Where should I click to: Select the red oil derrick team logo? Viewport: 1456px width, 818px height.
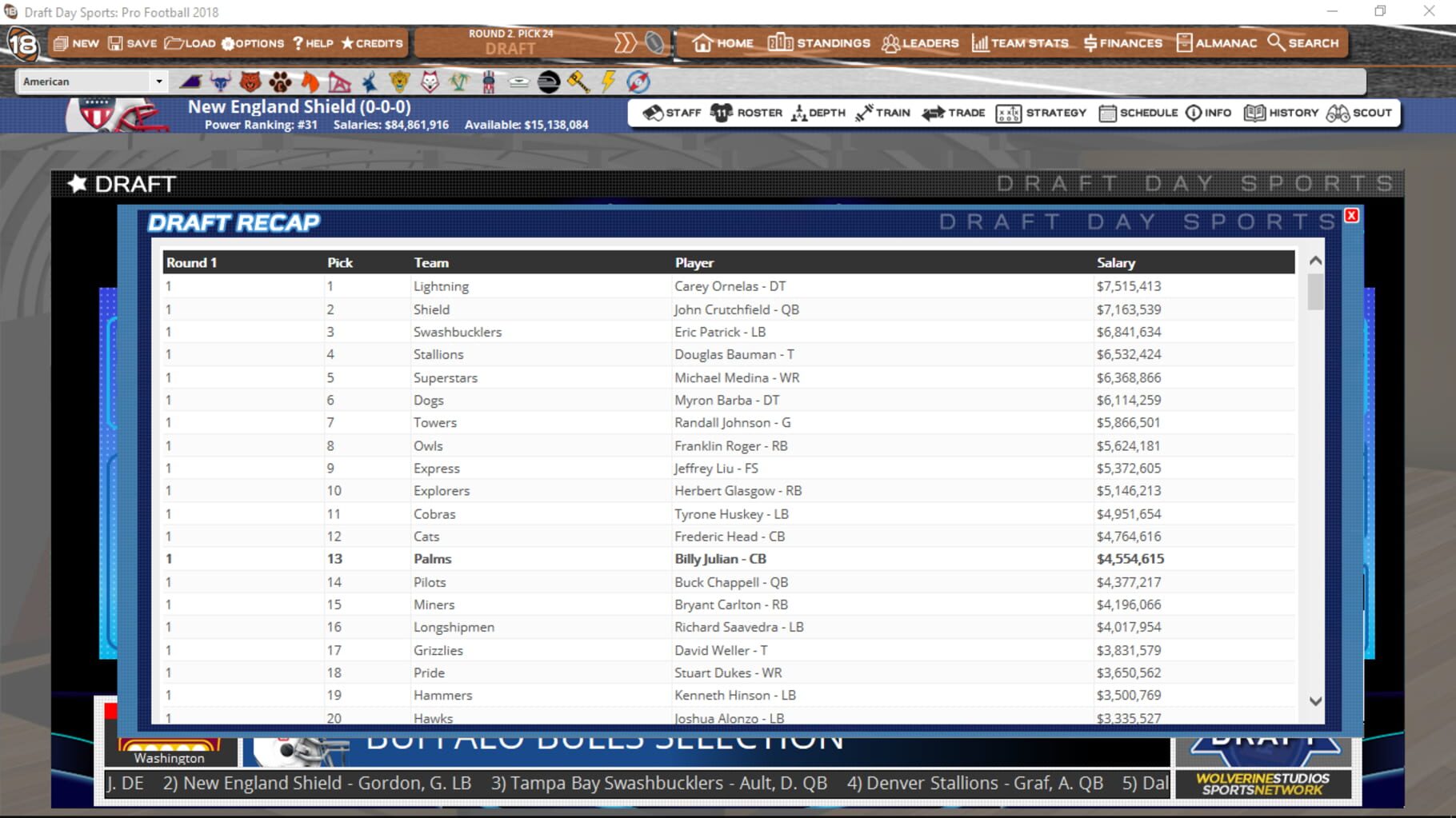(339, 82)
